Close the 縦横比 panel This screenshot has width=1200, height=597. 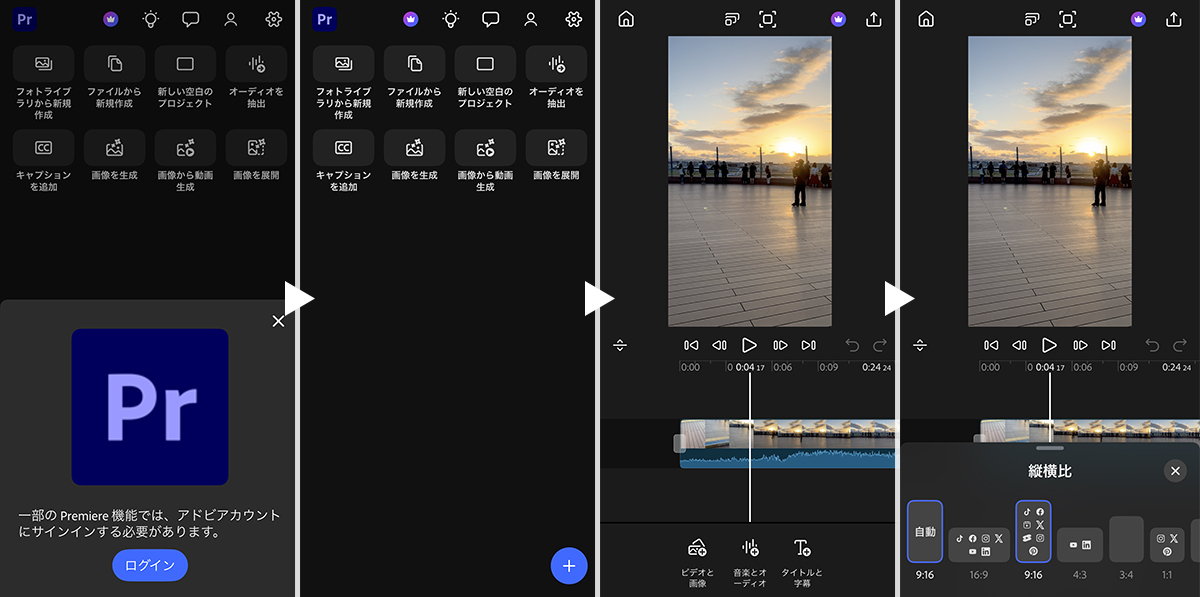tap(1175, 471)
